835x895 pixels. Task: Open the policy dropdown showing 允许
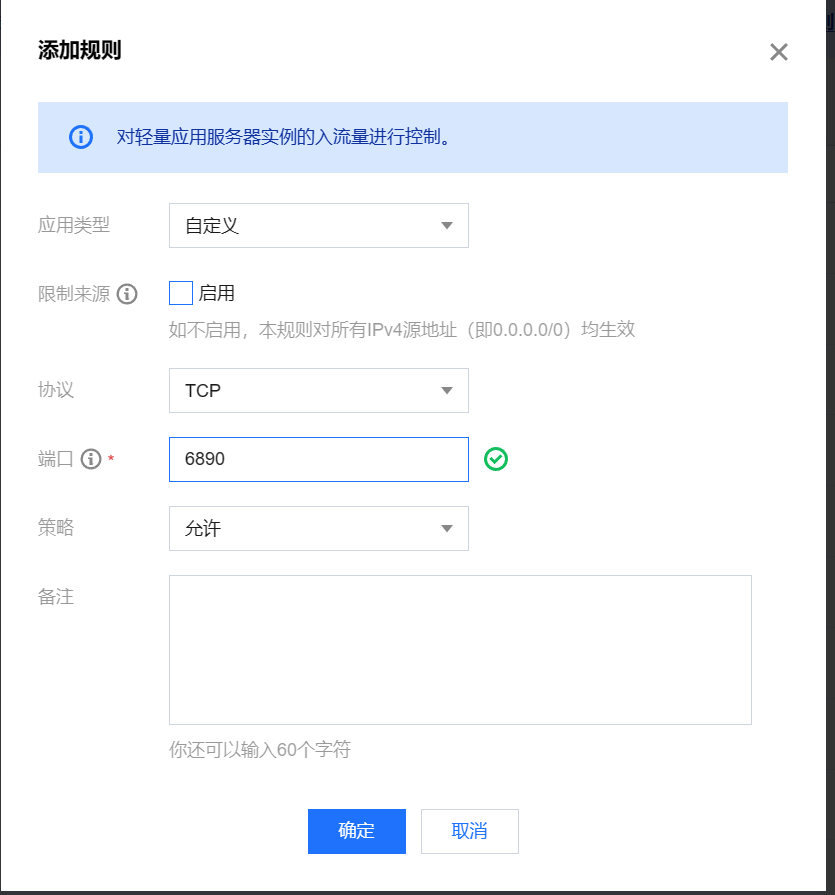tap(318, 528)
